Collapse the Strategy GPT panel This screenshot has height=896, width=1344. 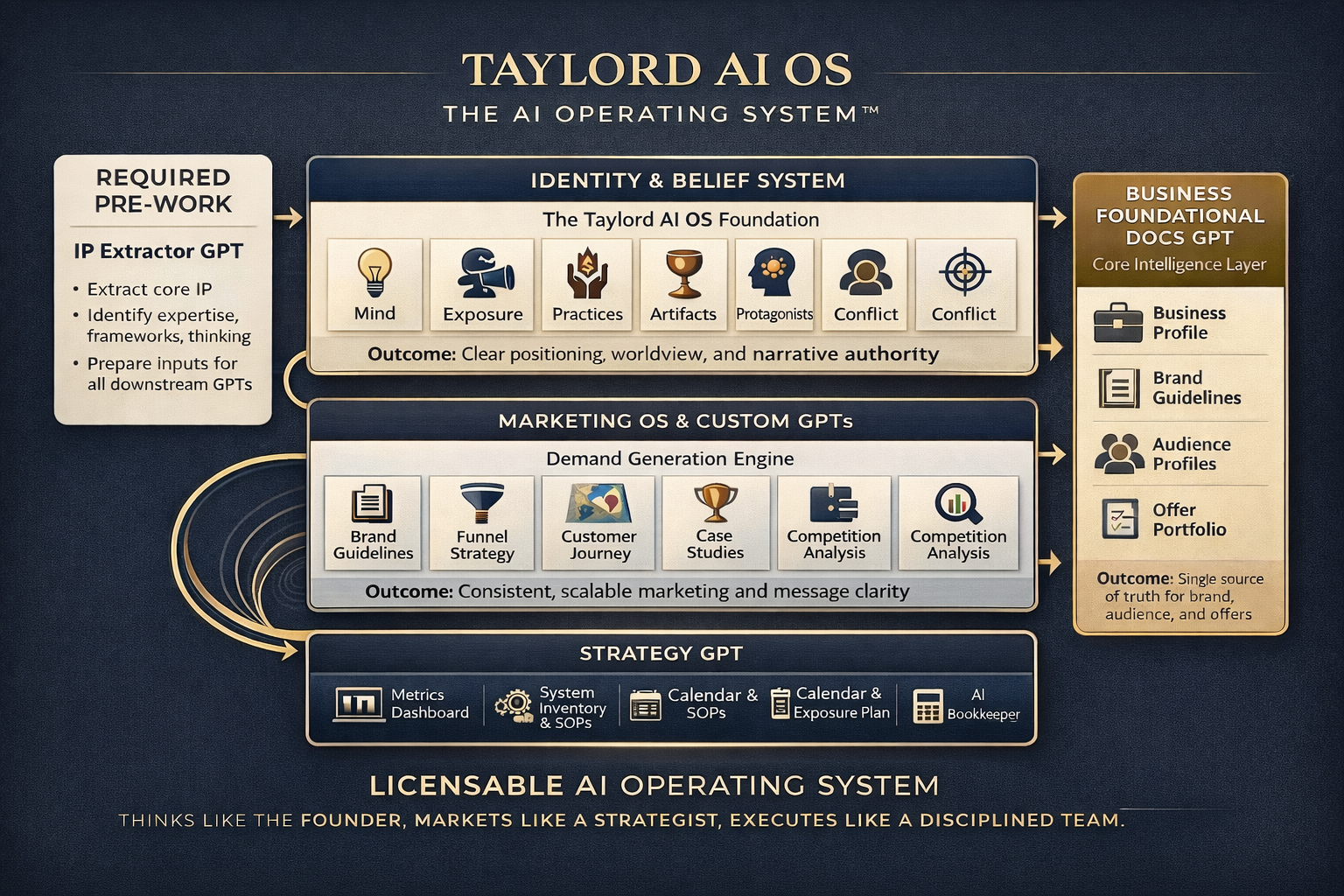[661, 653]
